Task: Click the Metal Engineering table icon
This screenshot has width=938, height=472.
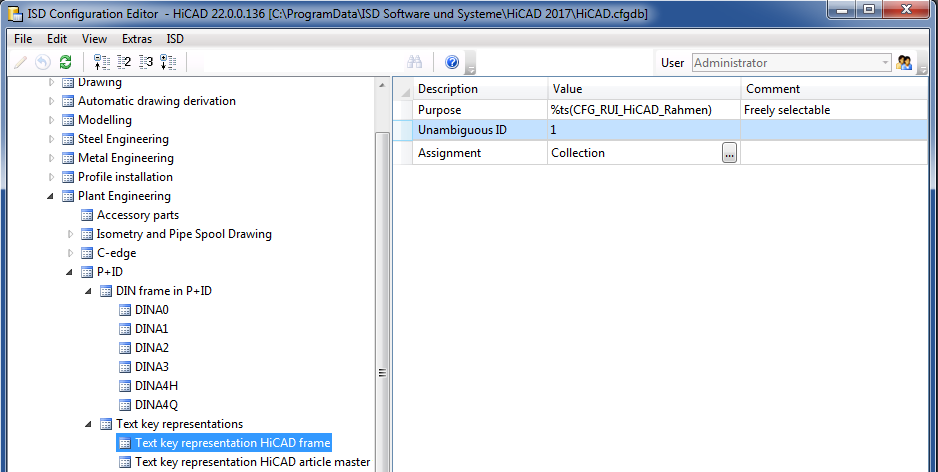Action: (x=68, y=159)
